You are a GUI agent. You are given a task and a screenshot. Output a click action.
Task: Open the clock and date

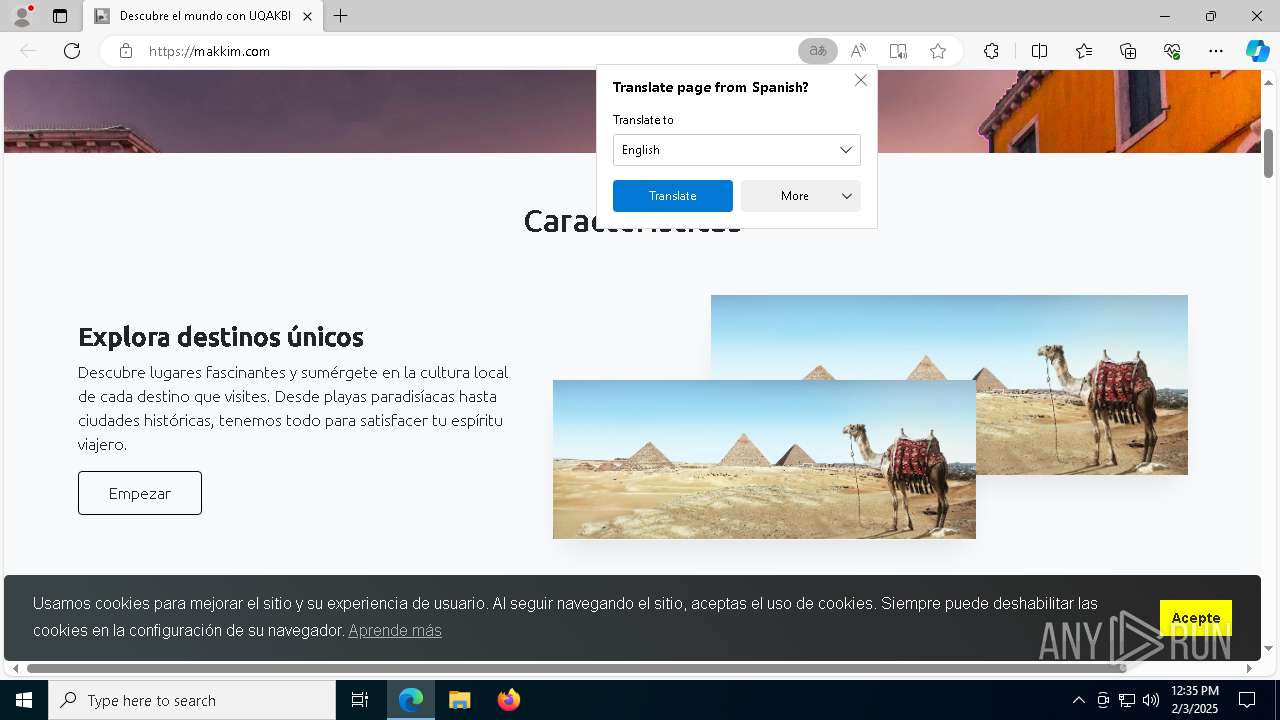(1195, 700)
